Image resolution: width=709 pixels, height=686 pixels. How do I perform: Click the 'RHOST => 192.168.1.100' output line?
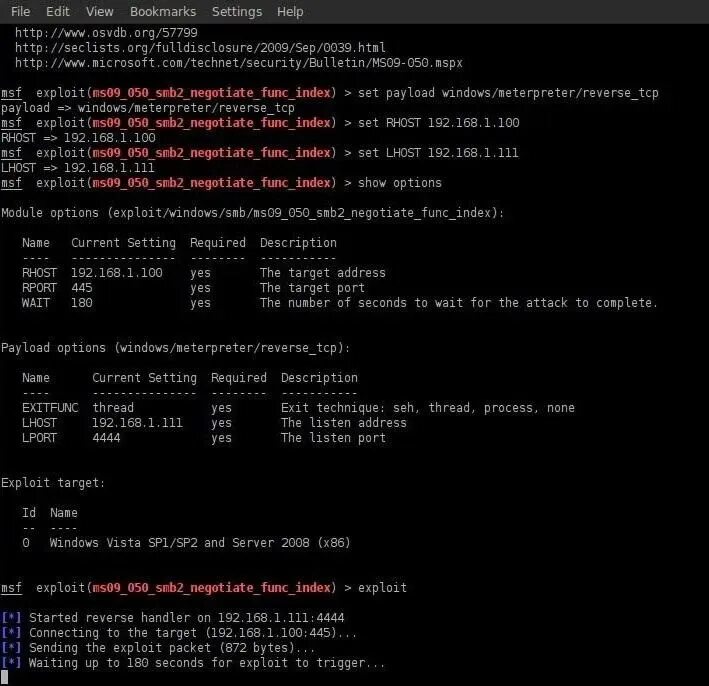click(x=78, y=137)
